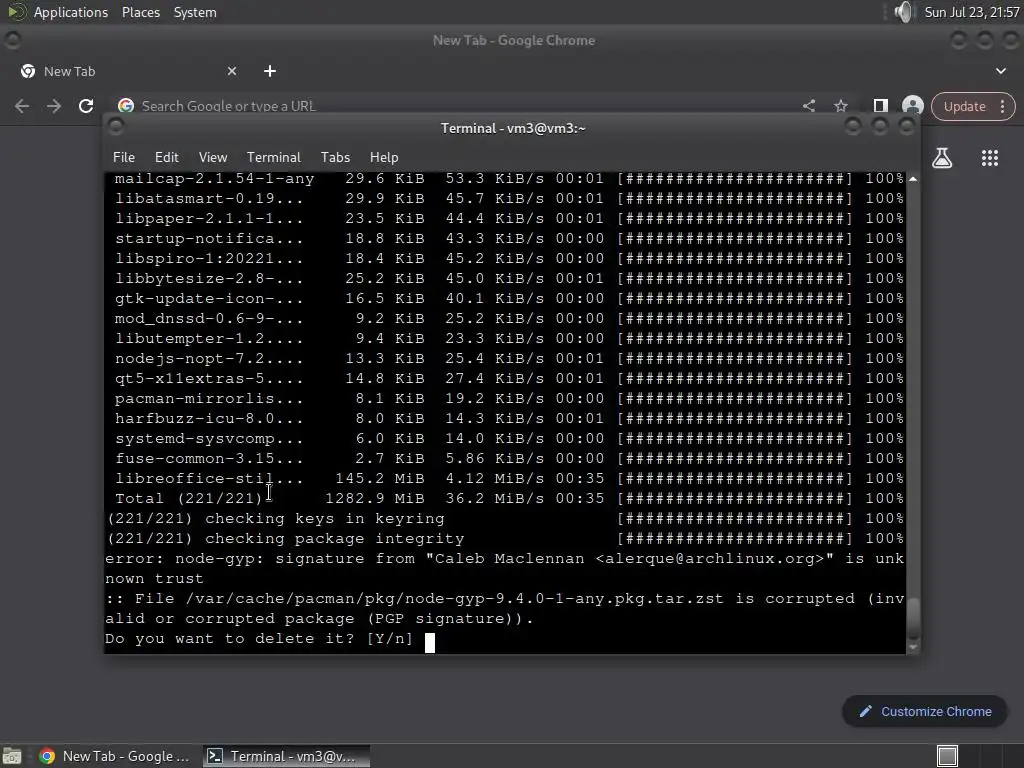Click the Terminal window menu button at left

pos(116,127)
